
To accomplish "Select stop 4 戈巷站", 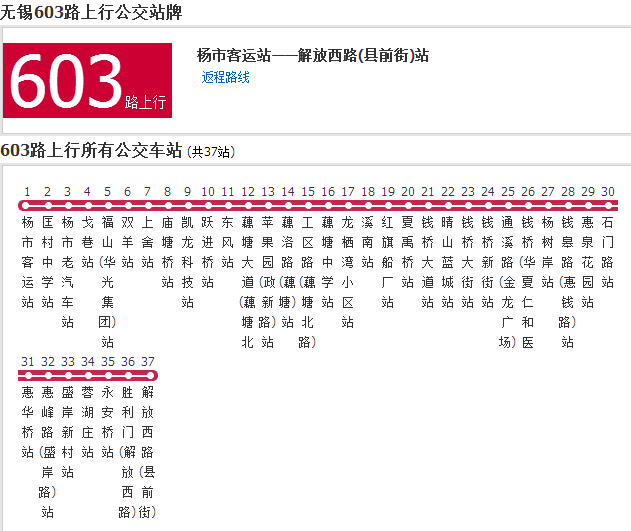I will (x=87, y=242).
